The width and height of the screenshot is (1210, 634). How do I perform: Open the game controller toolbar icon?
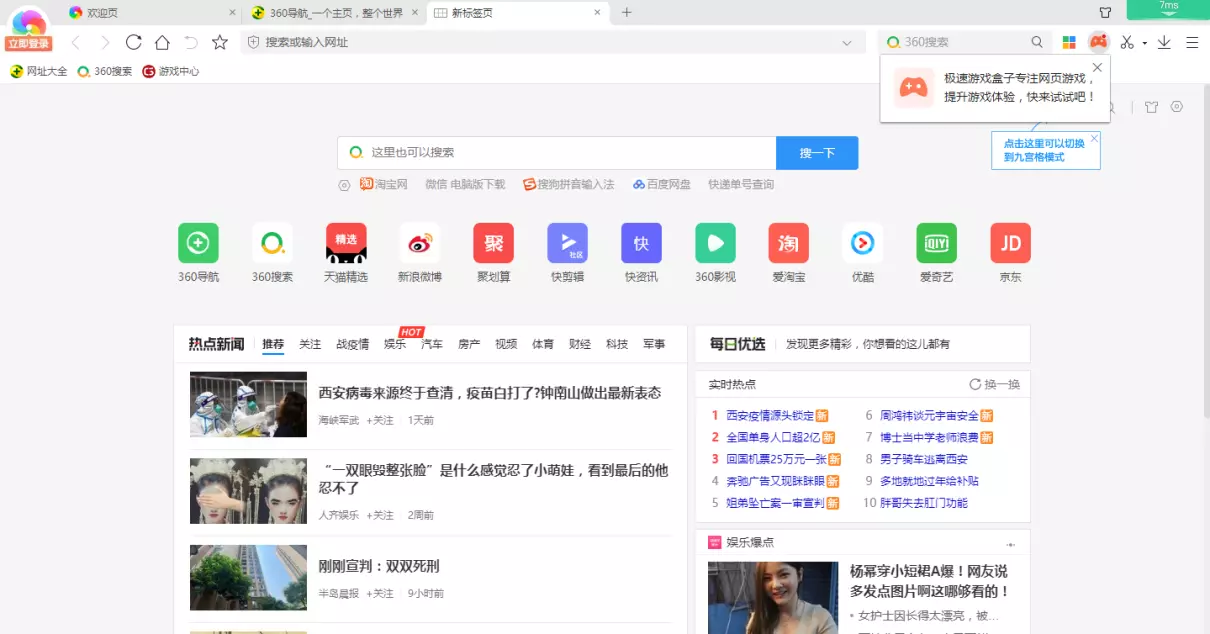click(1099, 42)
